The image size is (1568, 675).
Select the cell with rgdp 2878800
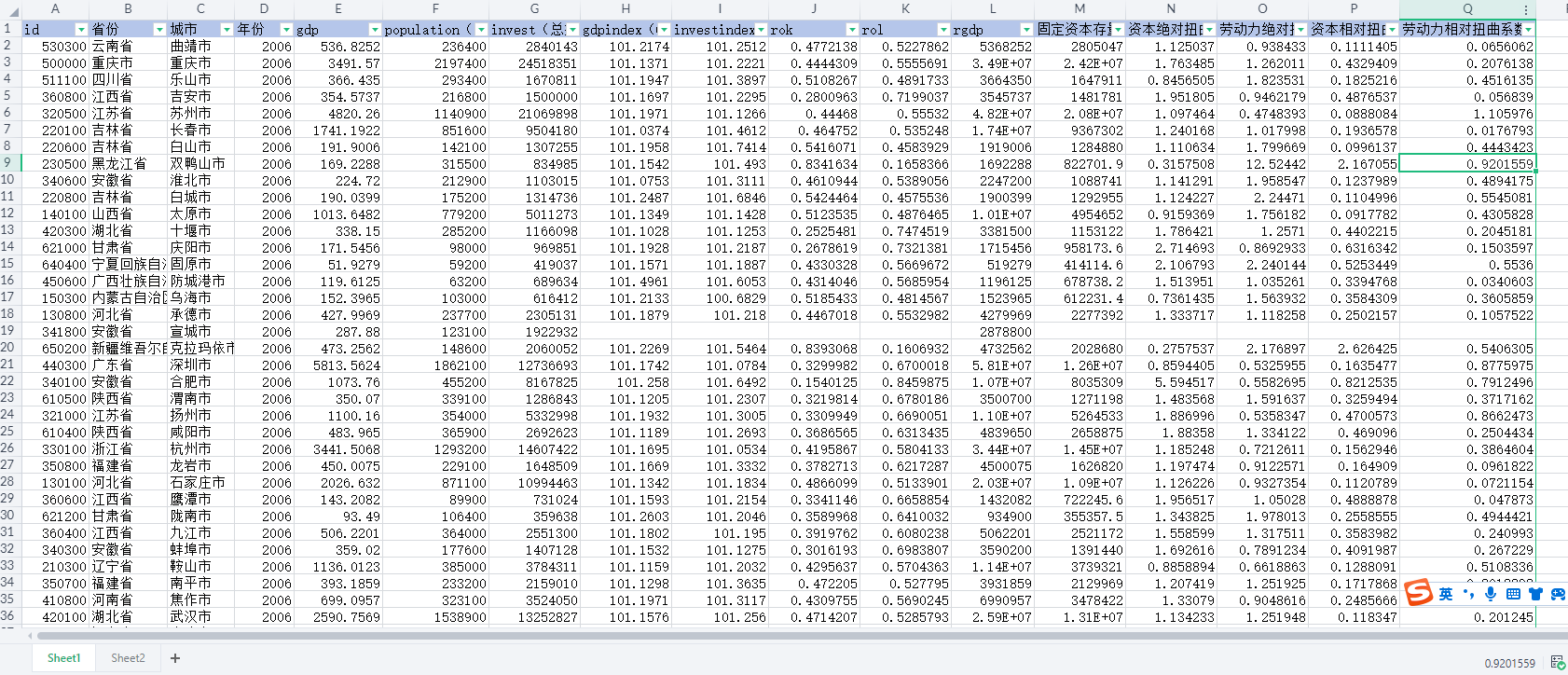click(993, 331)
